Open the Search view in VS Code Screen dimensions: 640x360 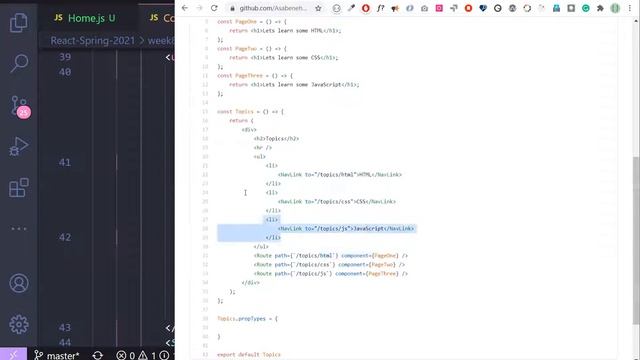click(19, 63)
